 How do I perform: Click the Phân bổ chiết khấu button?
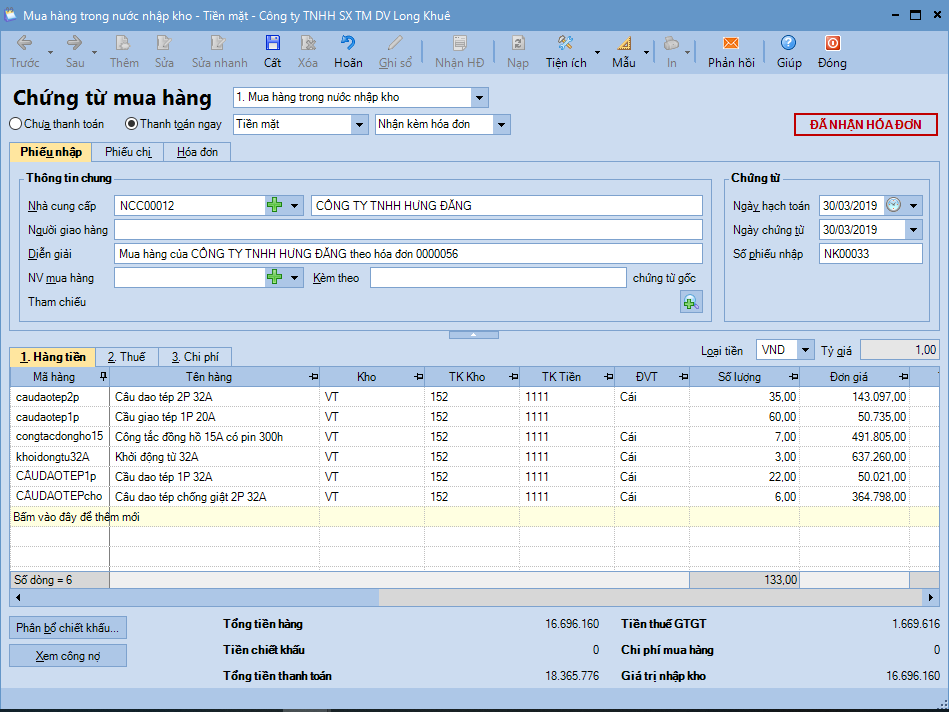pyautogui.click(x=68, y=628)
